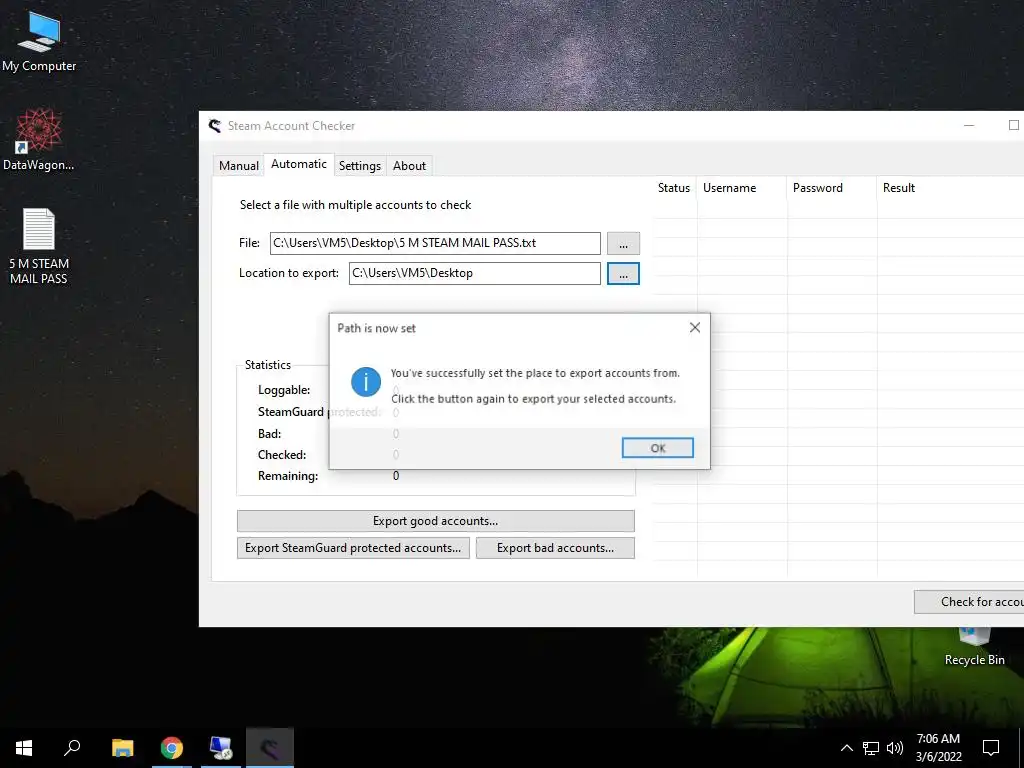This screenshot has height=768, width=1024.
Task: Open taskbar search
Action: click(x=72, y=748)
